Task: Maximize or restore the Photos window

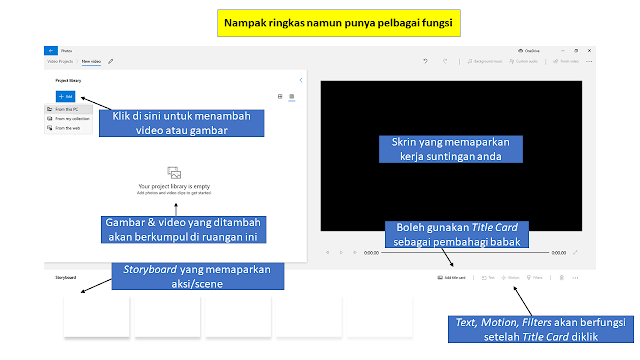Action: point(576,51)
